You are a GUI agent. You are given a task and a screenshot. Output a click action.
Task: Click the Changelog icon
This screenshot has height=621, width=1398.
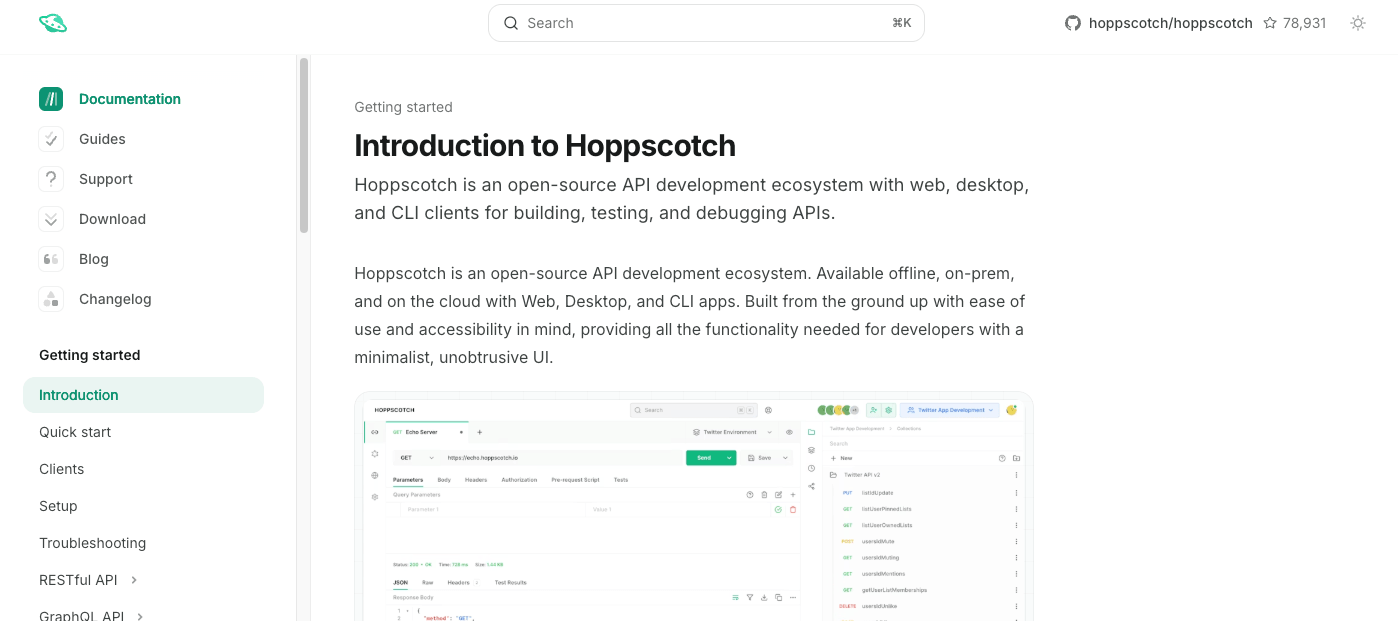tap(51, 299)
